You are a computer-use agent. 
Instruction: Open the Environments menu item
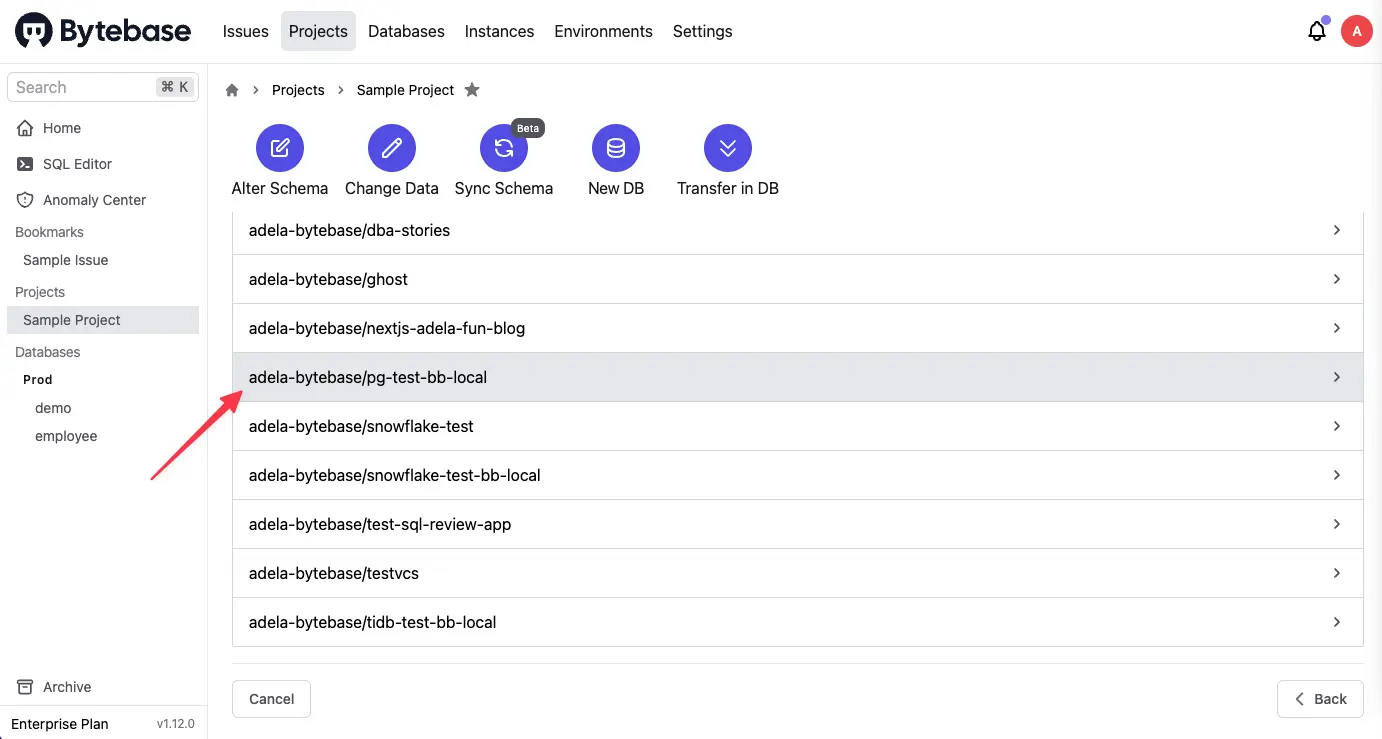pyautogui.click(x=603, y=31)
